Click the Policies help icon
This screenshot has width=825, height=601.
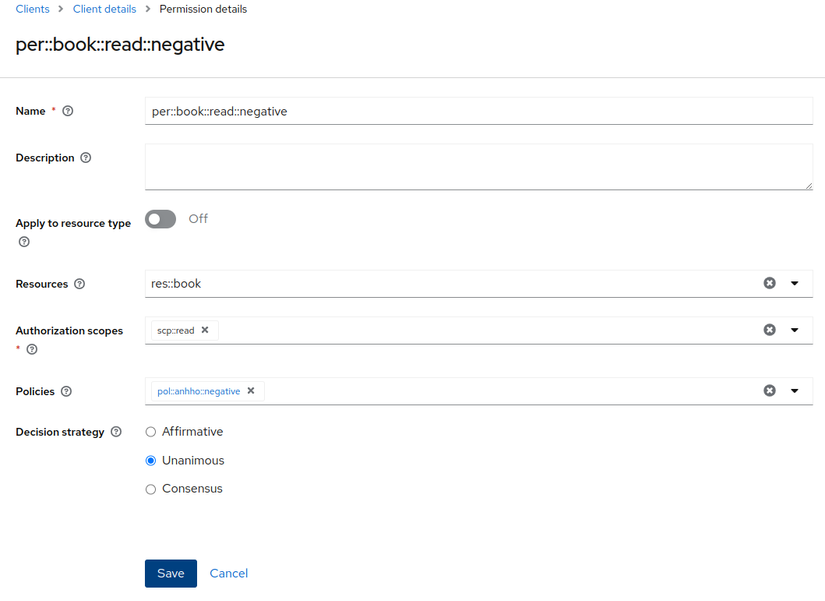click(x=67, y=392)
